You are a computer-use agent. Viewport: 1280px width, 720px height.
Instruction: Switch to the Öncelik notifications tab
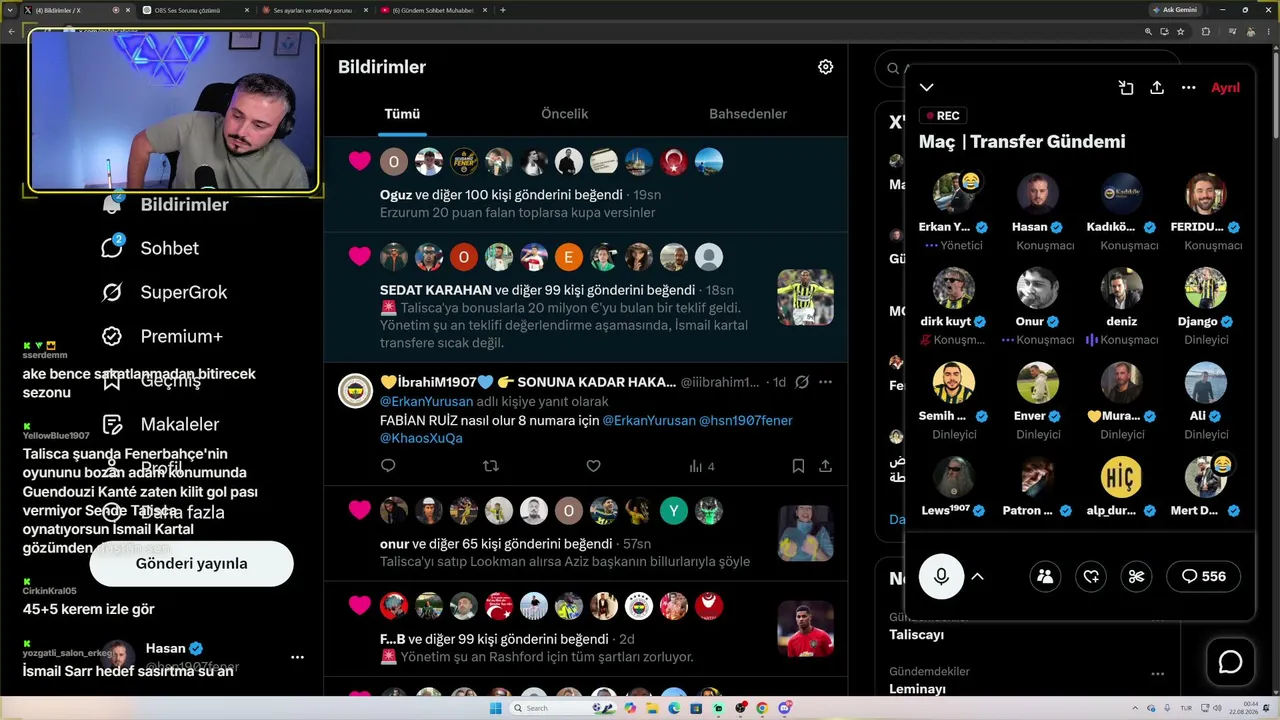[565, 114]
